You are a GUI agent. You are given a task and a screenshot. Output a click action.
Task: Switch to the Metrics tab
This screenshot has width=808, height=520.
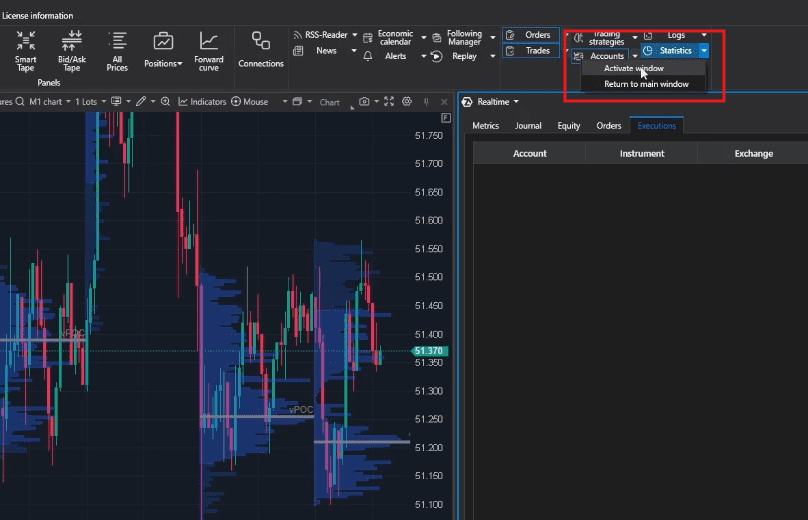(x=486, y=126)
